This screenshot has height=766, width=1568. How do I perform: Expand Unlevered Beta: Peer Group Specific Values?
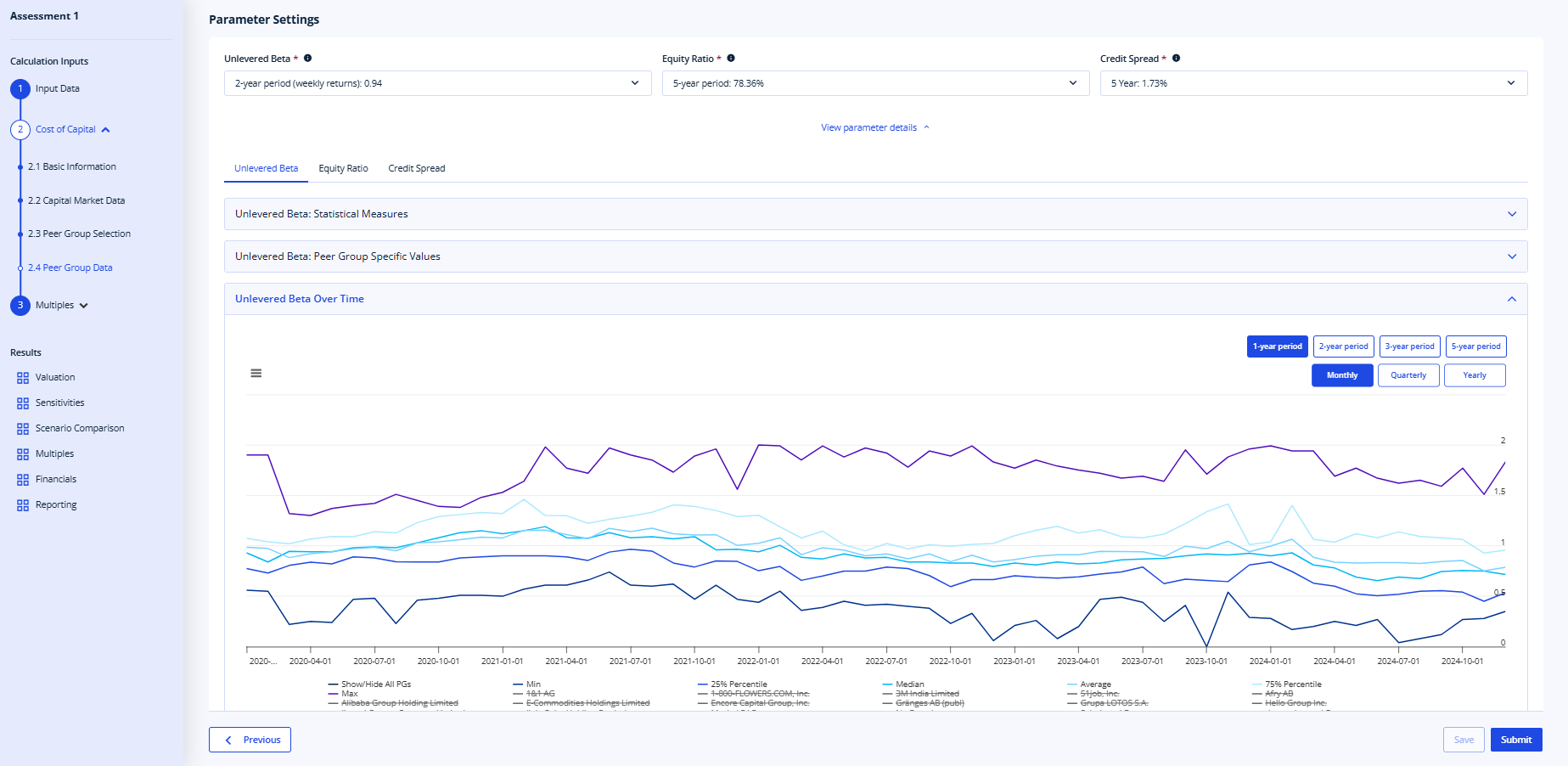[x=875, y=256]
